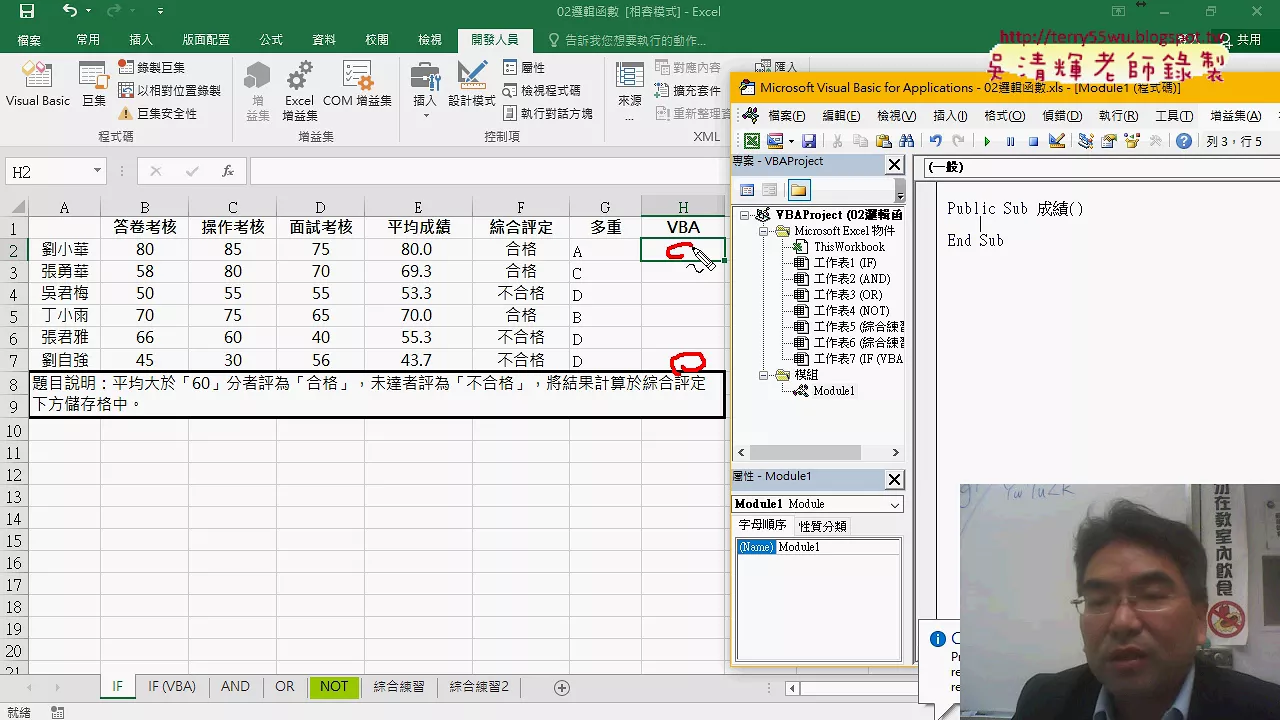The height and width of the screenshot is (720, 1280).
Task: Toggle 以相對位置錄製 relative recording
Action: (x=169, y=90)
